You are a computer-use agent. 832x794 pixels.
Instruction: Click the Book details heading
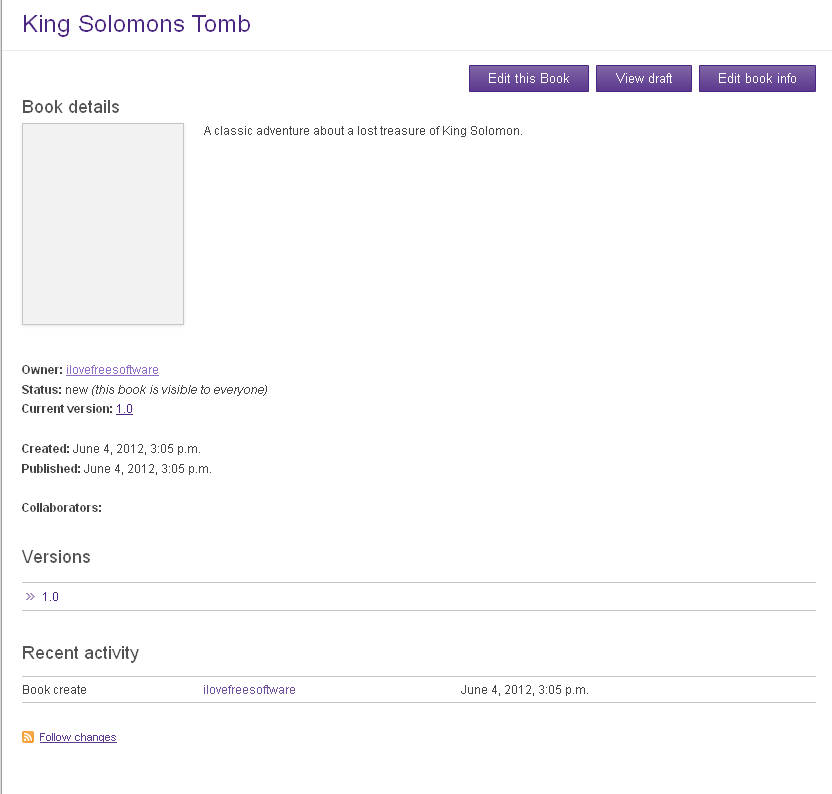tap(70, 107)
